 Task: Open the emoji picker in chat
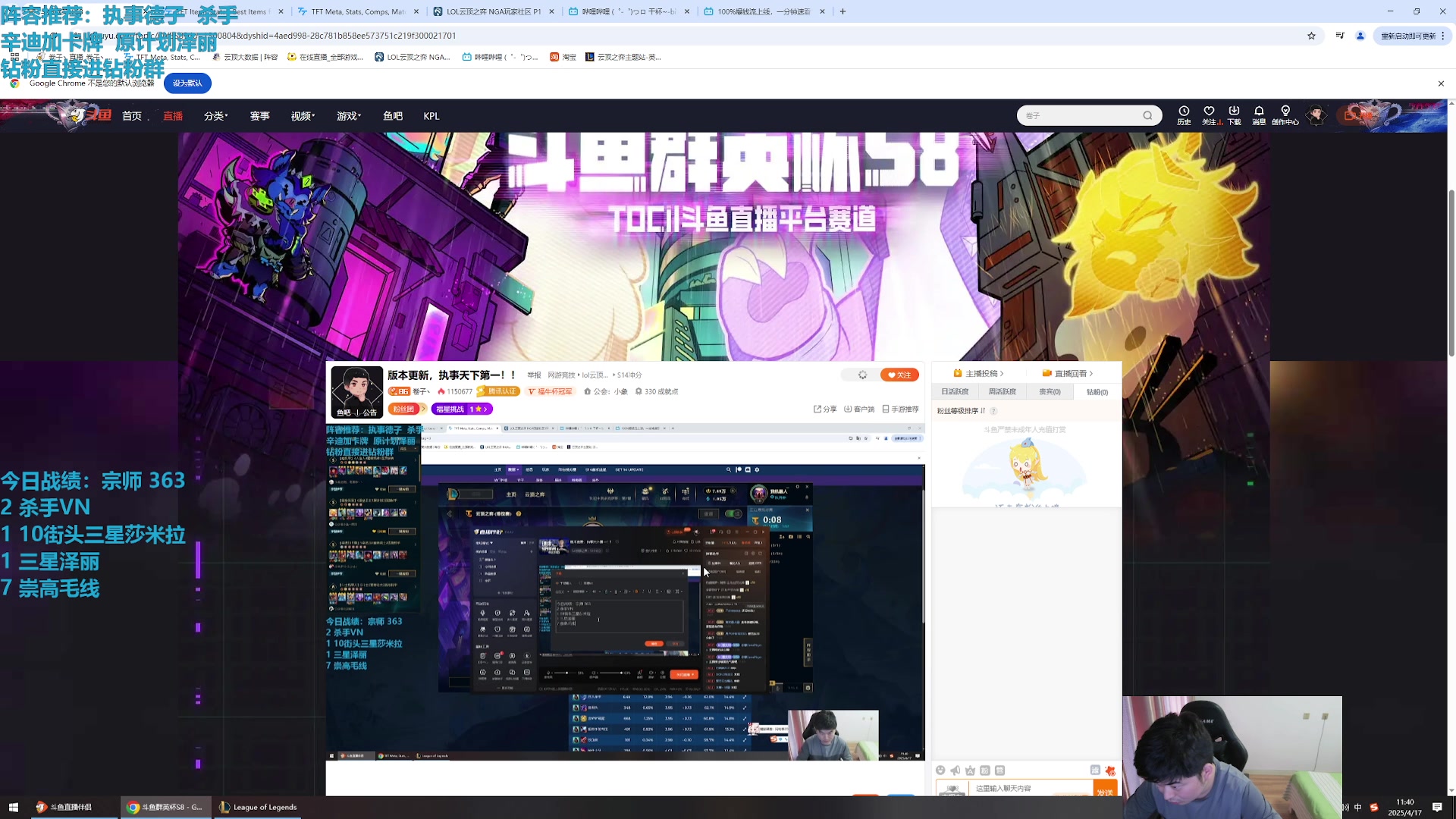(940, 770)
